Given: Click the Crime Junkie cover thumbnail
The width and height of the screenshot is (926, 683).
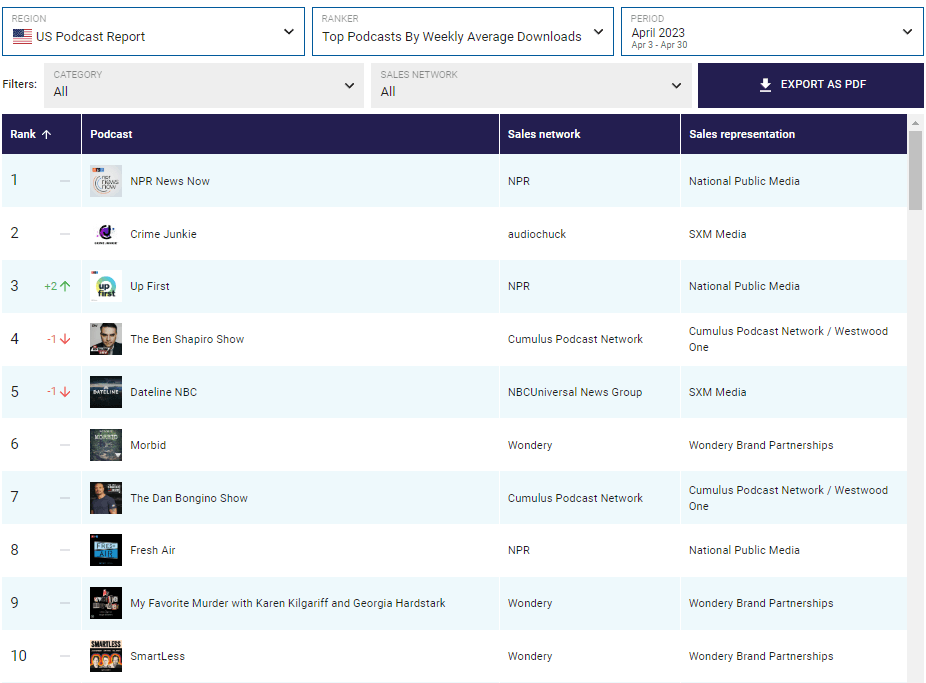Looking at the screenshot, I should pyautogui.click(x=106, y=234).
